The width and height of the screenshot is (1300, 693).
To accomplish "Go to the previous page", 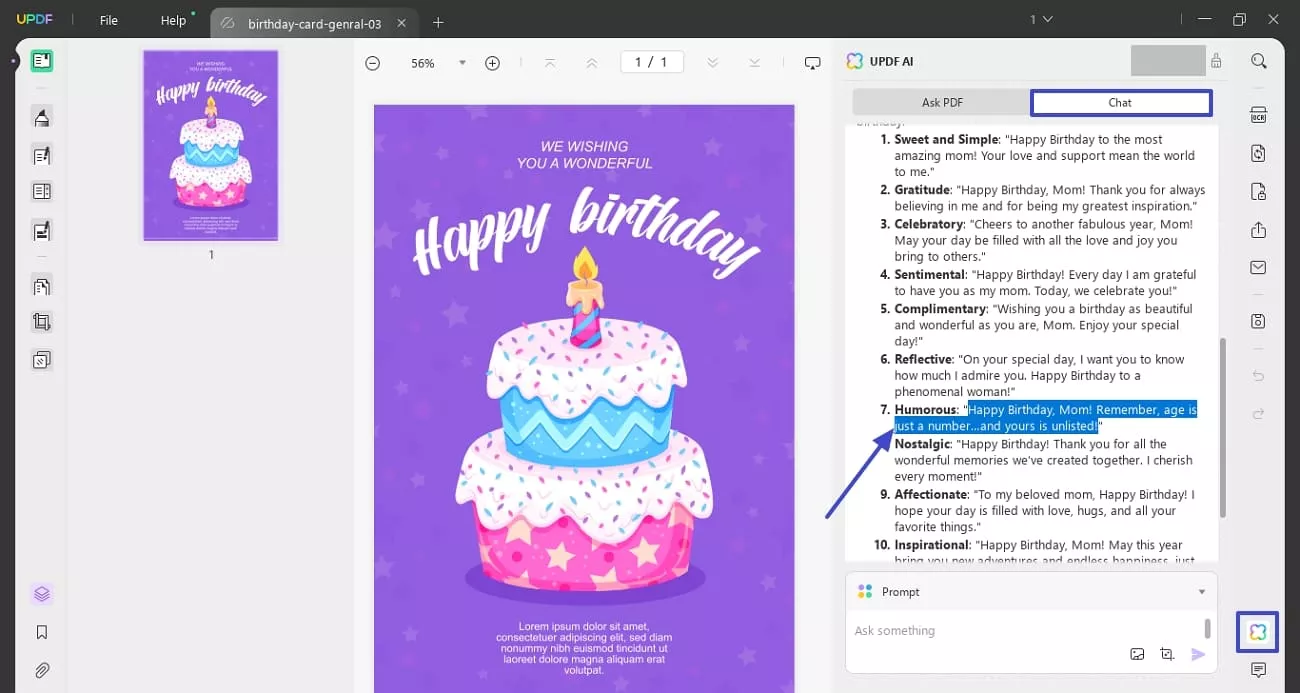I will point(592,63).
